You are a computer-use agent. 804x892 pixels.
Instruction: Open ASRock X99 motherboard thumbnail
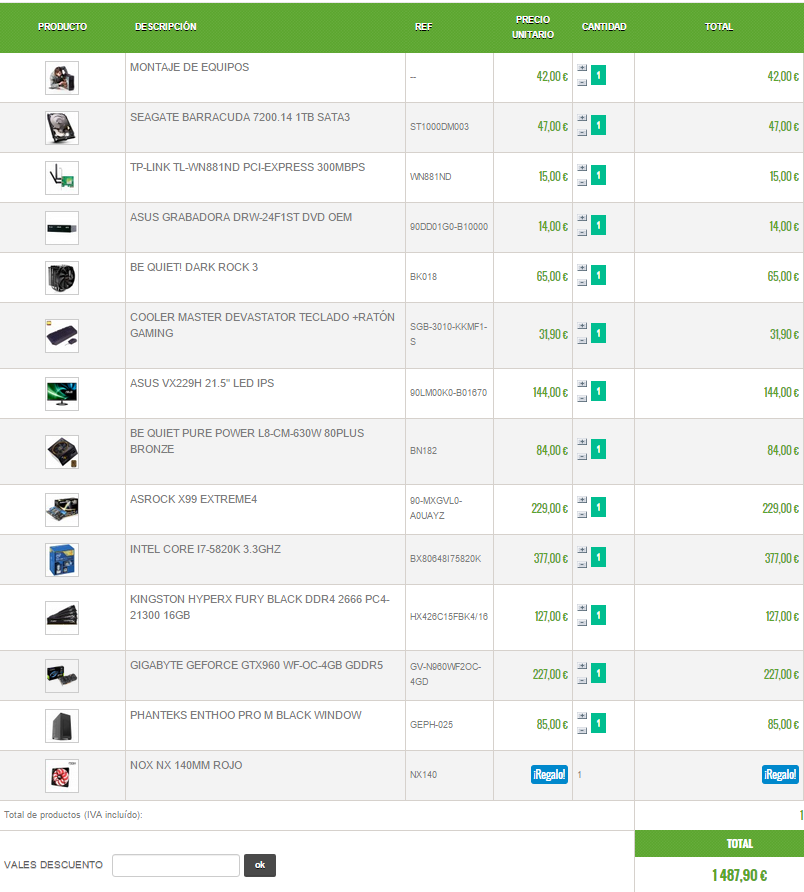tap(62, 510)
